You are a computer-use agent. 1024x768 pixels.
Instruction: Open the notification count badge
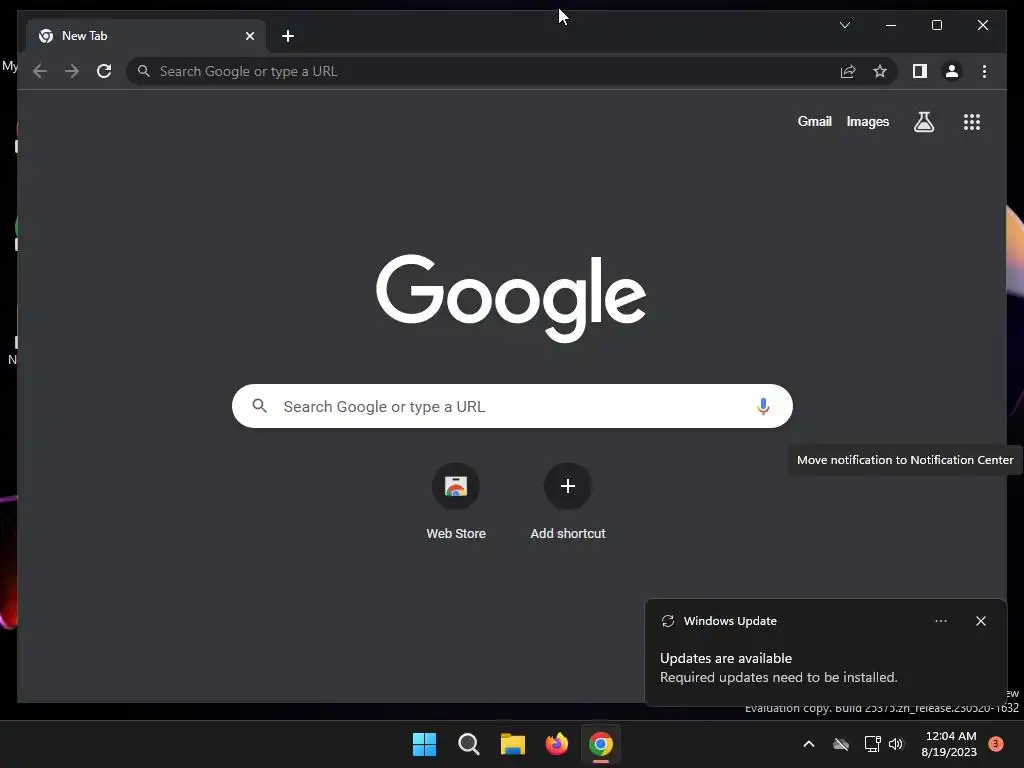[995, 744]
